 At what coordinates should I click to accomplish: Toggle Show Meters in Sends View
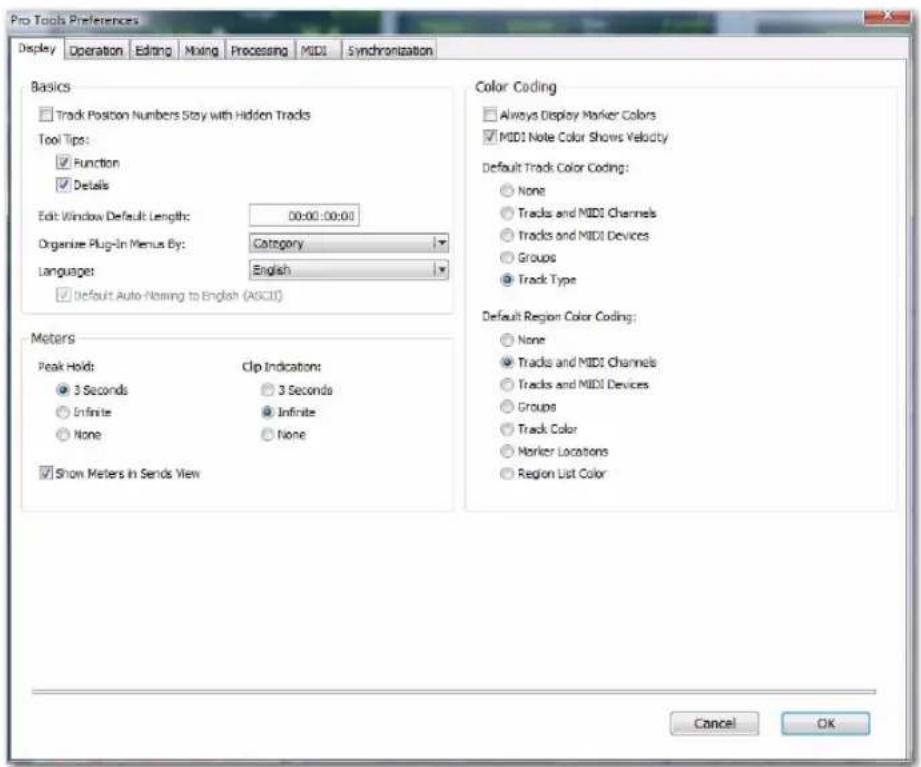pos(46,472)
